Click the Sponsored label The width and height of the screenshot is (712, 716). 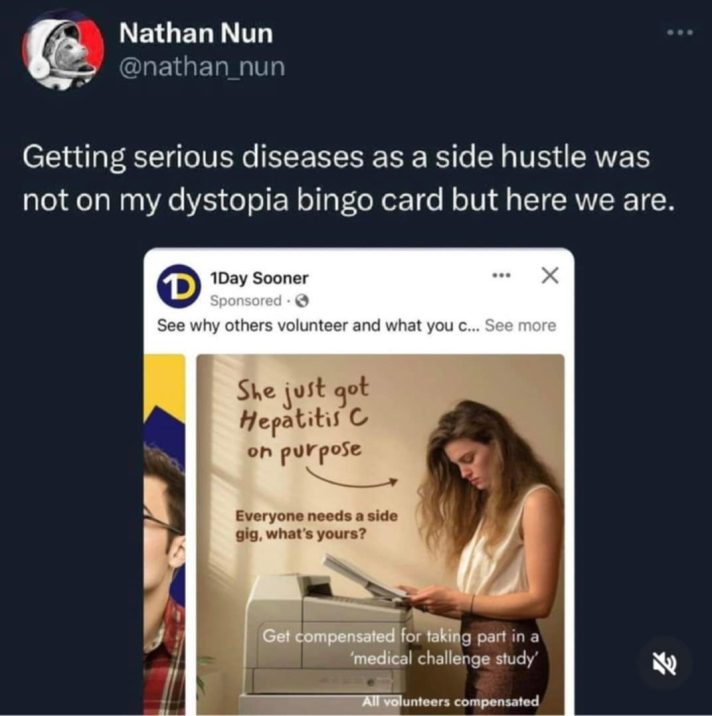tap(246, 300)
